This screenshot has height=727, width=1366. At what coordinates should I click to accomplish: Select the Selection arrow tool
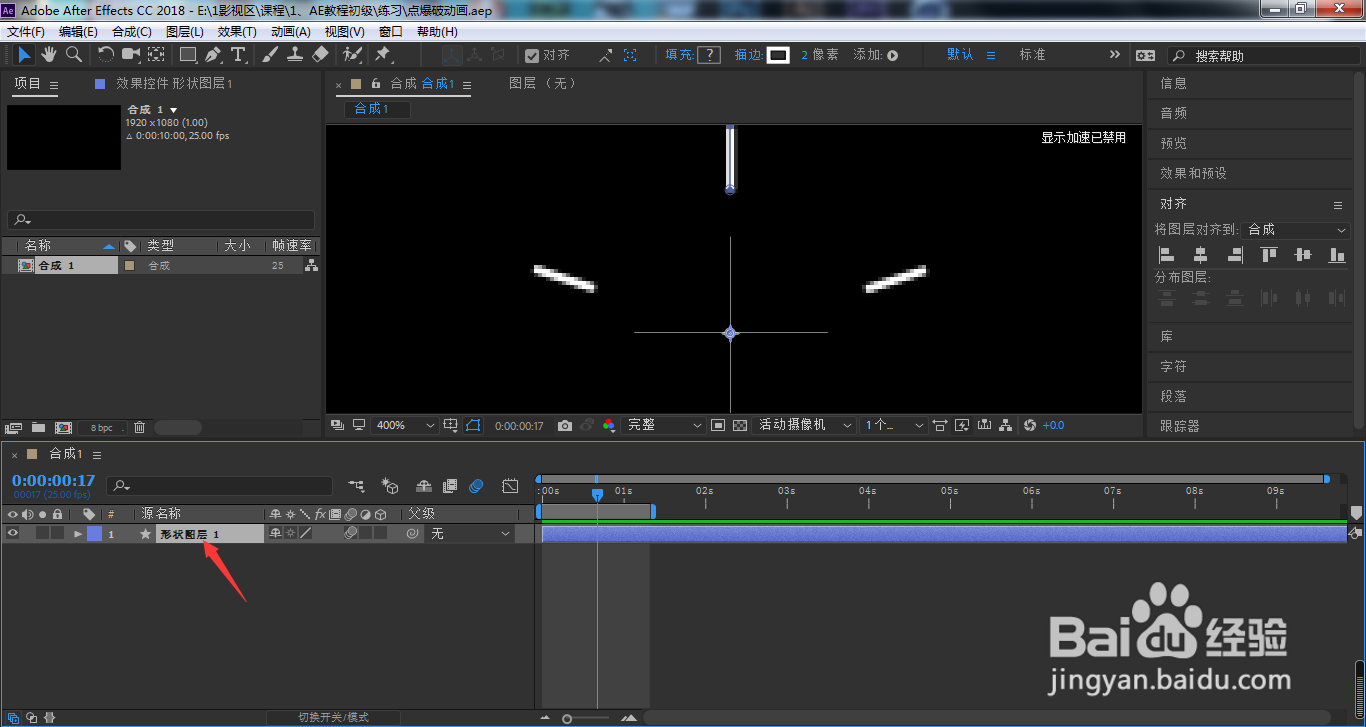pos(25,54)
